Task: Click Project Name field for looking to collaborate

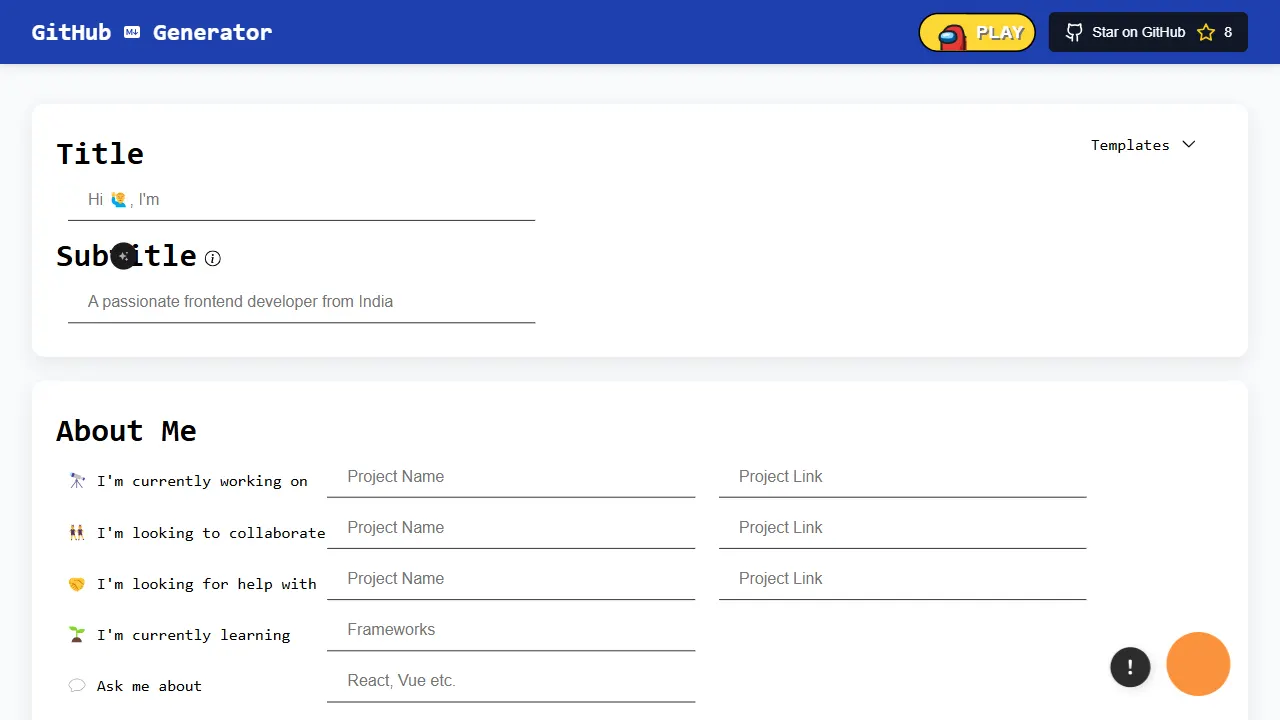Action: 511,528
